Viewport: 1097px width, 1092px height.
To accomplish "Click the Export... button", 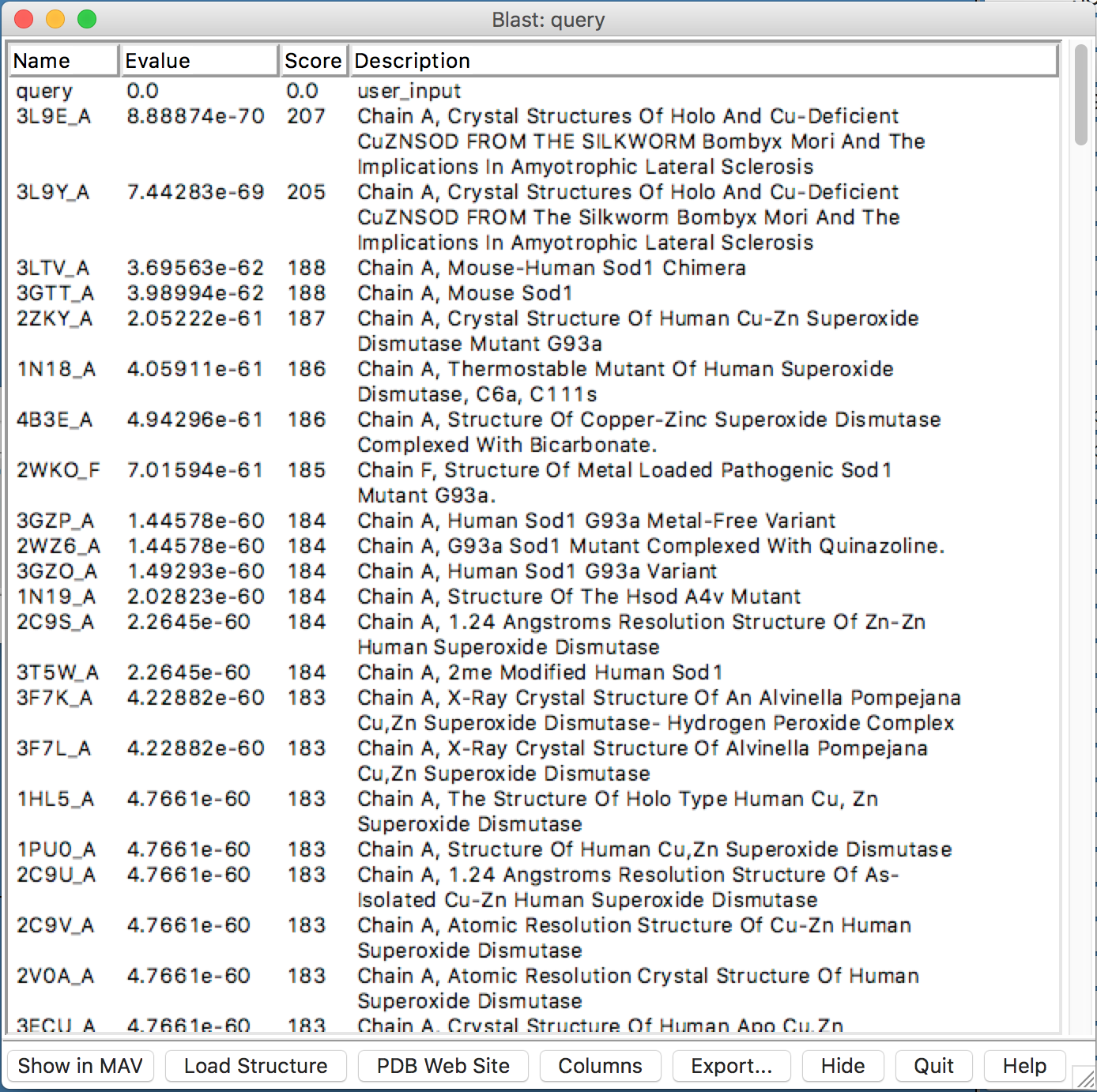I will [x=731, y=1066].
